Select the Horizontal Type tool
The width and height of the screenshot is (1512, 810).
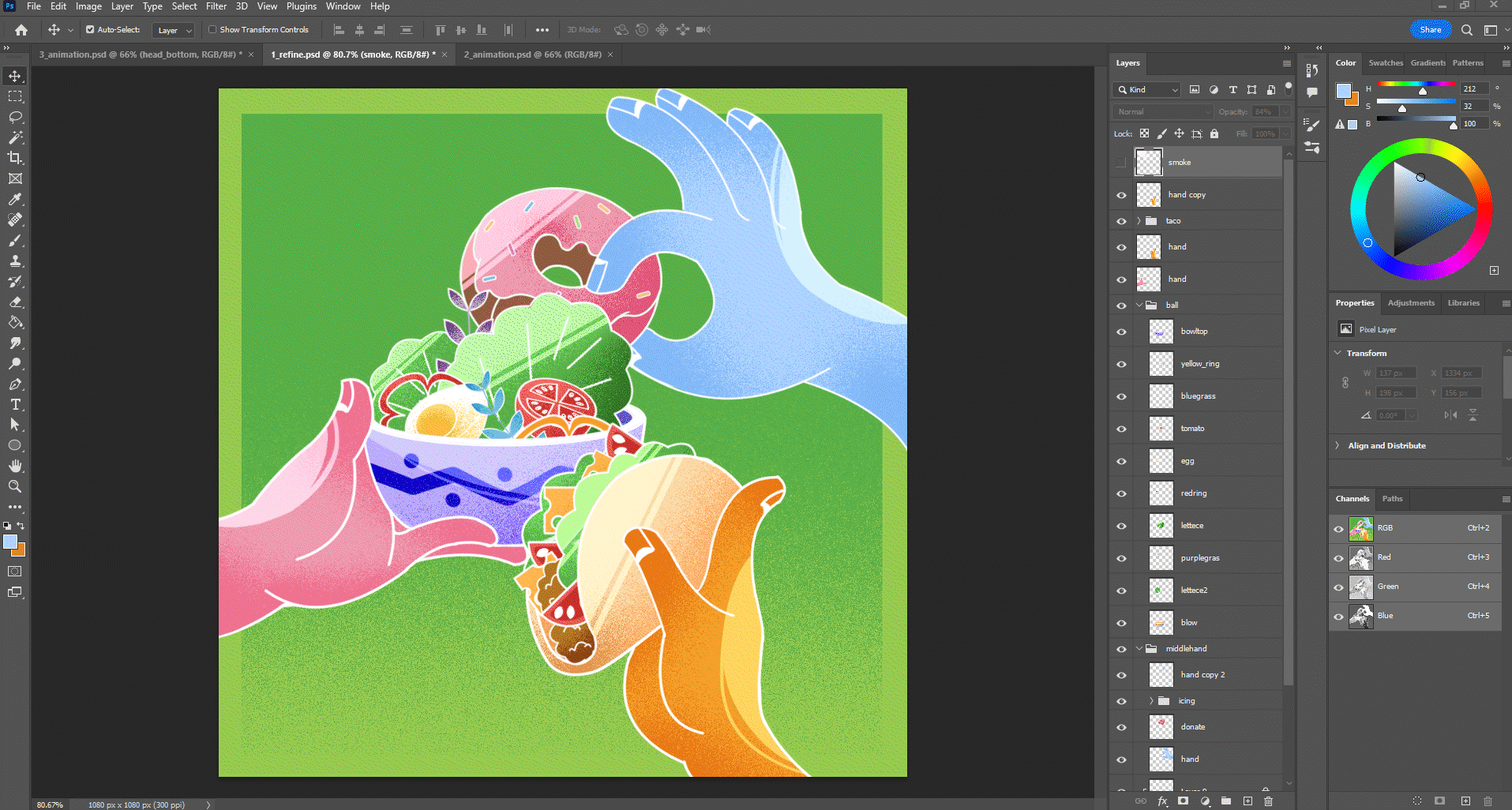click(15, 404)
